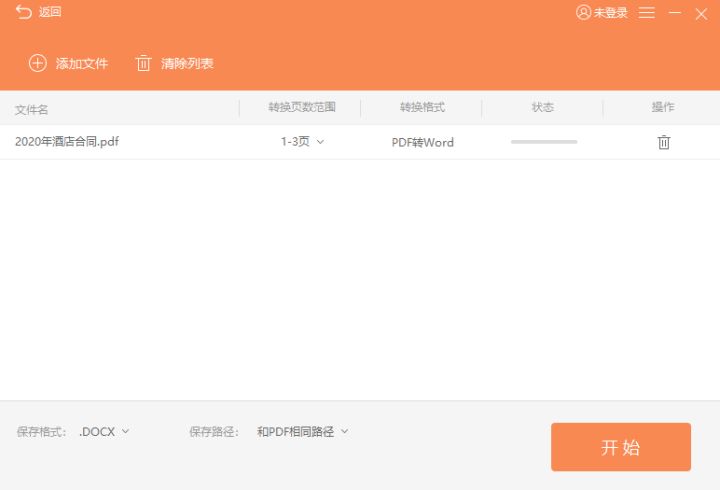Delete 2020年酒店合同.pdf with trash icon

point(664,142)
